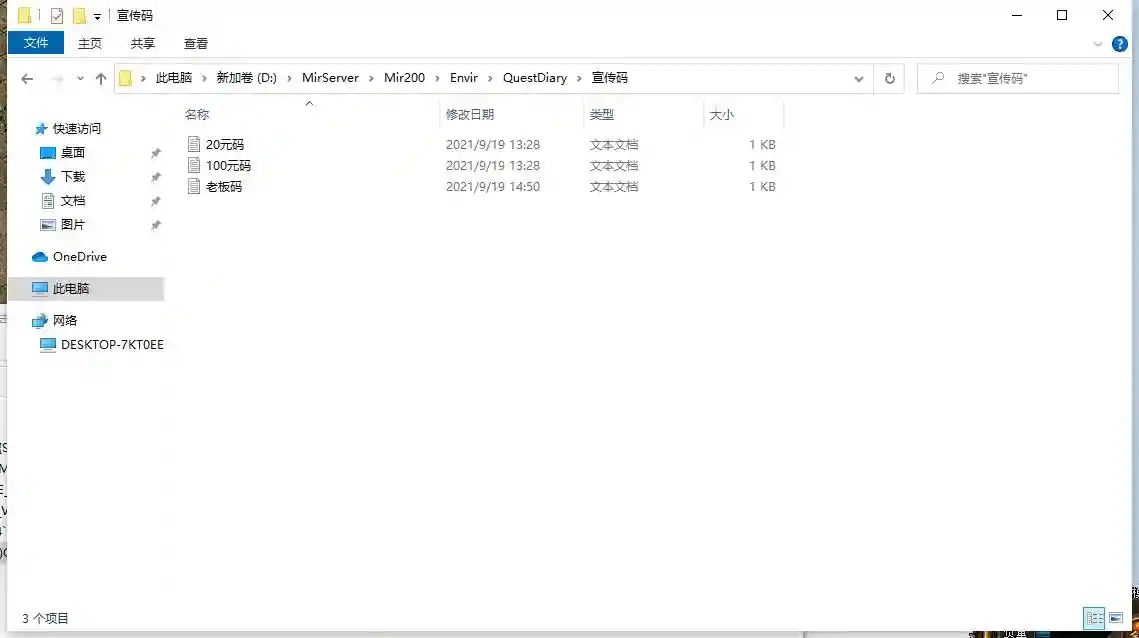
Task: Click 新加卷 (D:) in the breadcrumb
Action: click(246, 78)
